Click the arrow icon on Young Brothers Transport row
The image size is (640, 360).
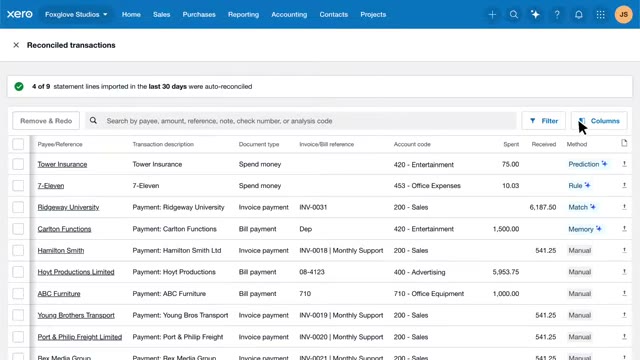click(x=624, y=315)
